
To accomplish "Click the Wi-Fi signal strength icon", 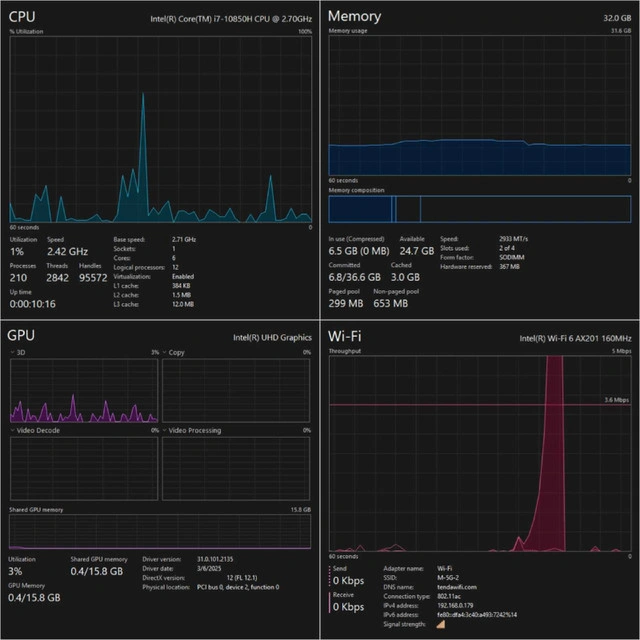I will coord(440,625).
